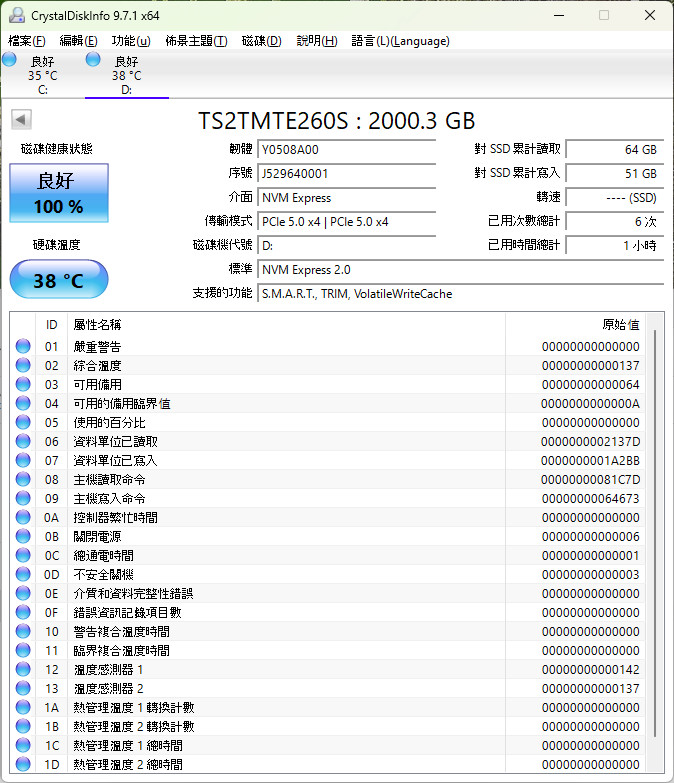Open the 語言(L)(Language) menu

[400, 41]
